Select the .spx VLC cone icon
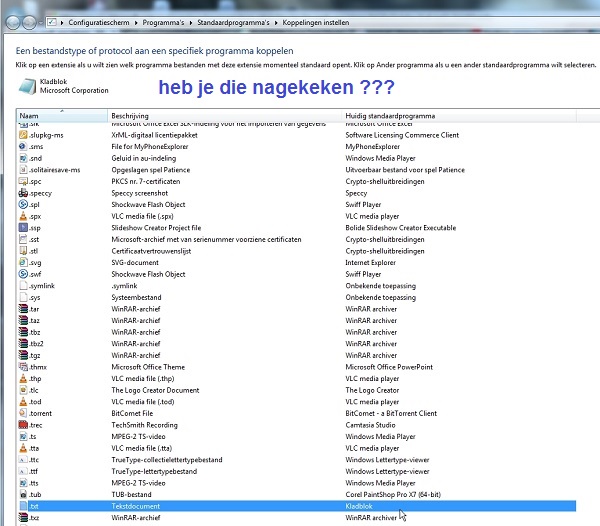 coord(23,216)
